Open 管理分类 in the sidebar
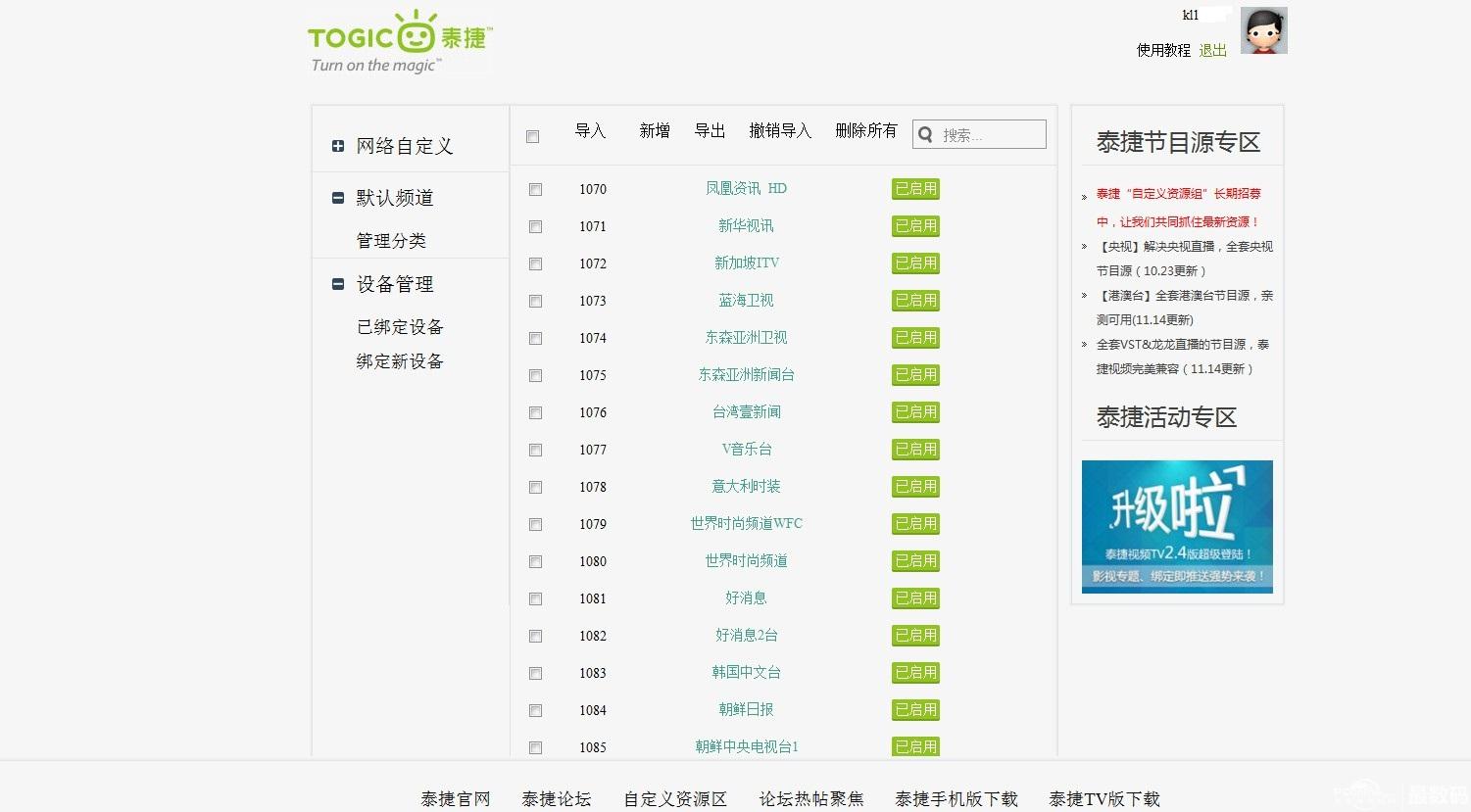This screenshot has width=1471, height=812. tap(391, 241)
